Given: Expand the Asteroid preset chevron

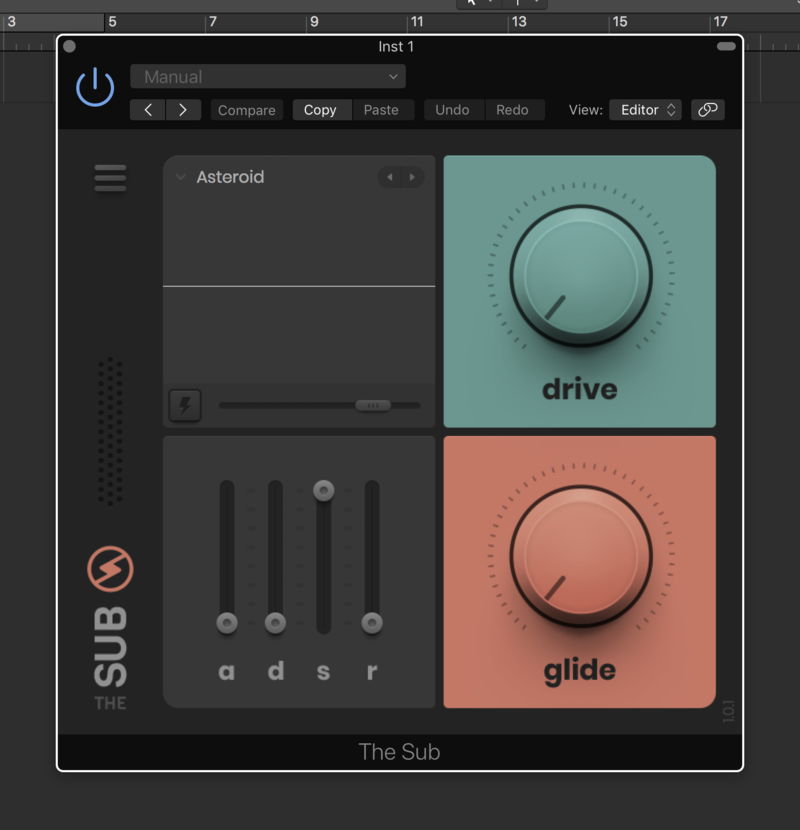Looking at the screenshot, I should tap(181, 177).
